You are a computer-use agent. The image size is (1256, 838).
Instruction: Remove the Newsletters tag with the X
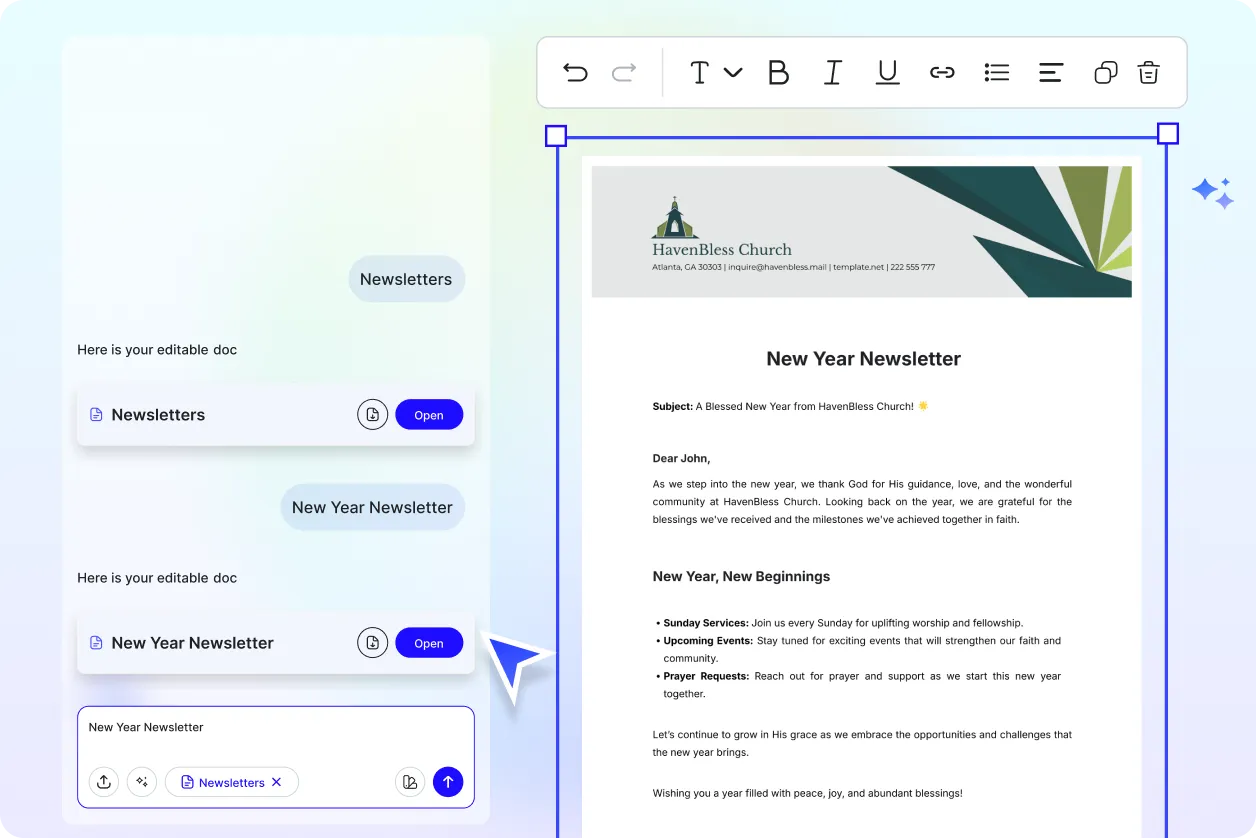coord(277,782)
